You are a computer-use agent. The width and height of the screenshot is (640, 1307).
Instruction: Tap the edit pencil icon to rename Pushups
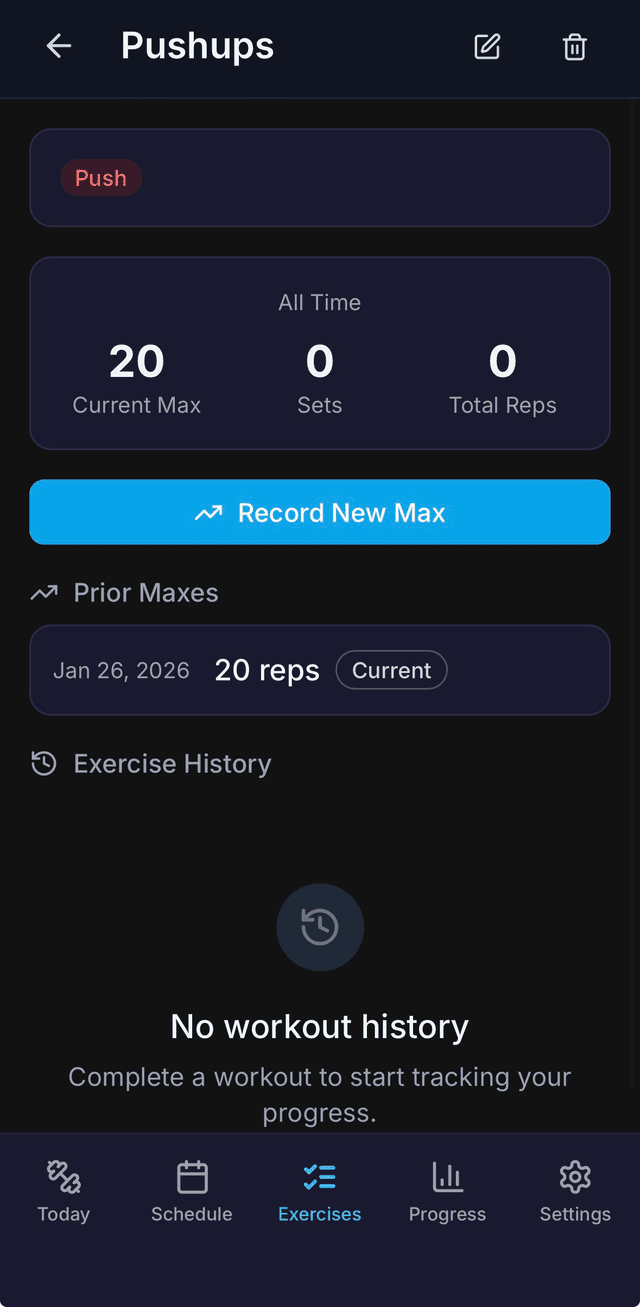[x=487, y=46]
